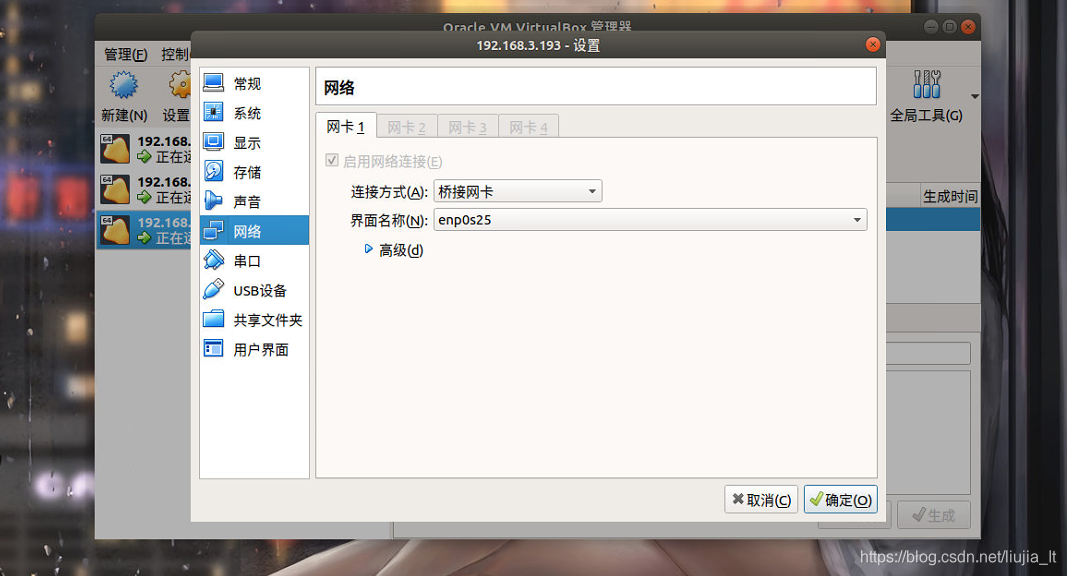The width and height of the screenshot is (1067, 576).
Task: Select the 存储 (Storage) disk icon
Action: (x=214, y=171)
